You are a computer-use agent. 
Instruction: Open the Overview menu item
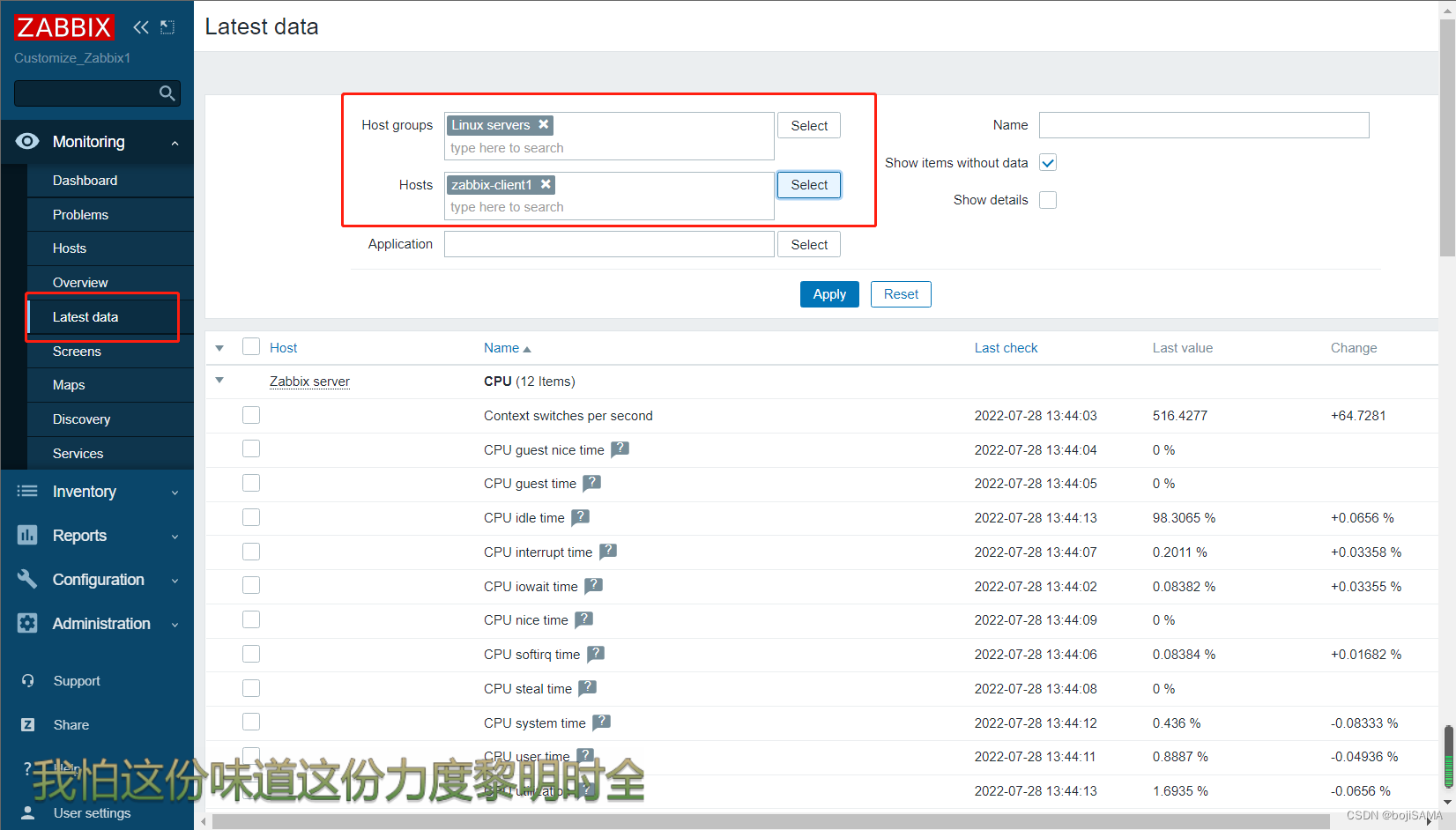point(110,283)
